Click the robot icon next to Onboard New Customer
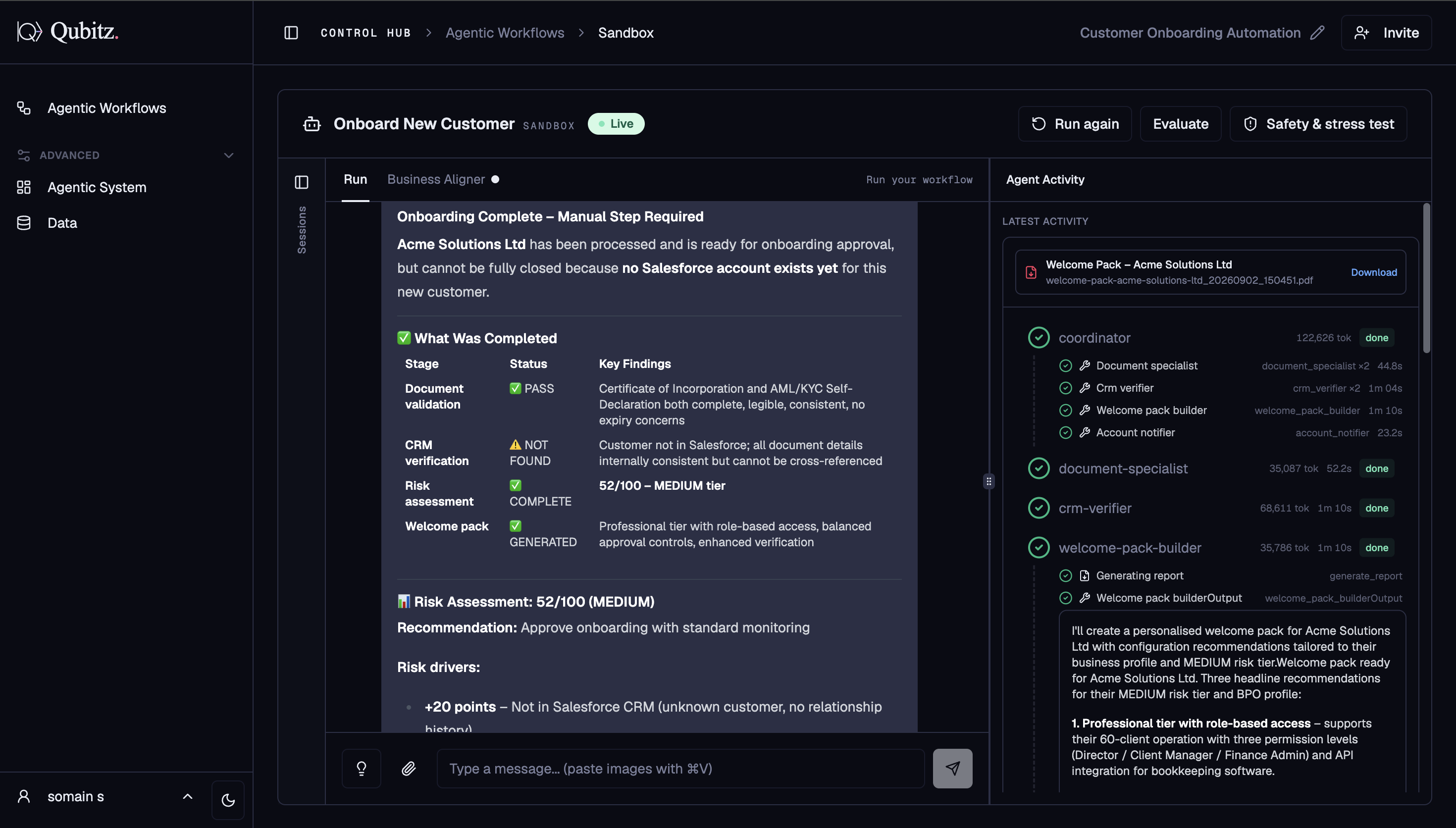 [x=312, y=123]
